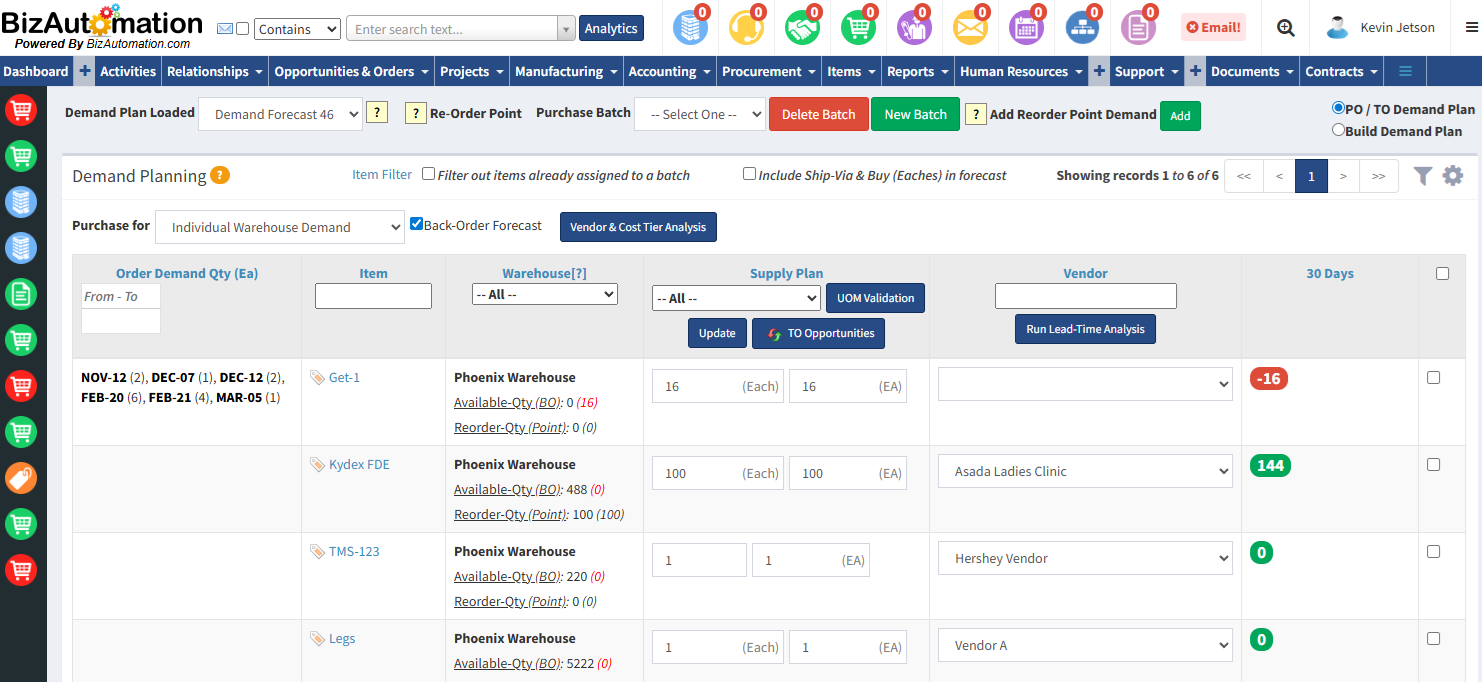This screenshot has width=1482, height=682.
Task: Click the tag icon next to Get-1
Action: (x=317, y=377)
